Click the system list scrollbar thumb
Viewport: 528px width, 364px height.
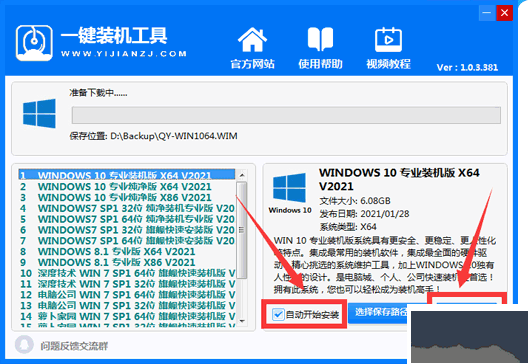click(242, 230)
